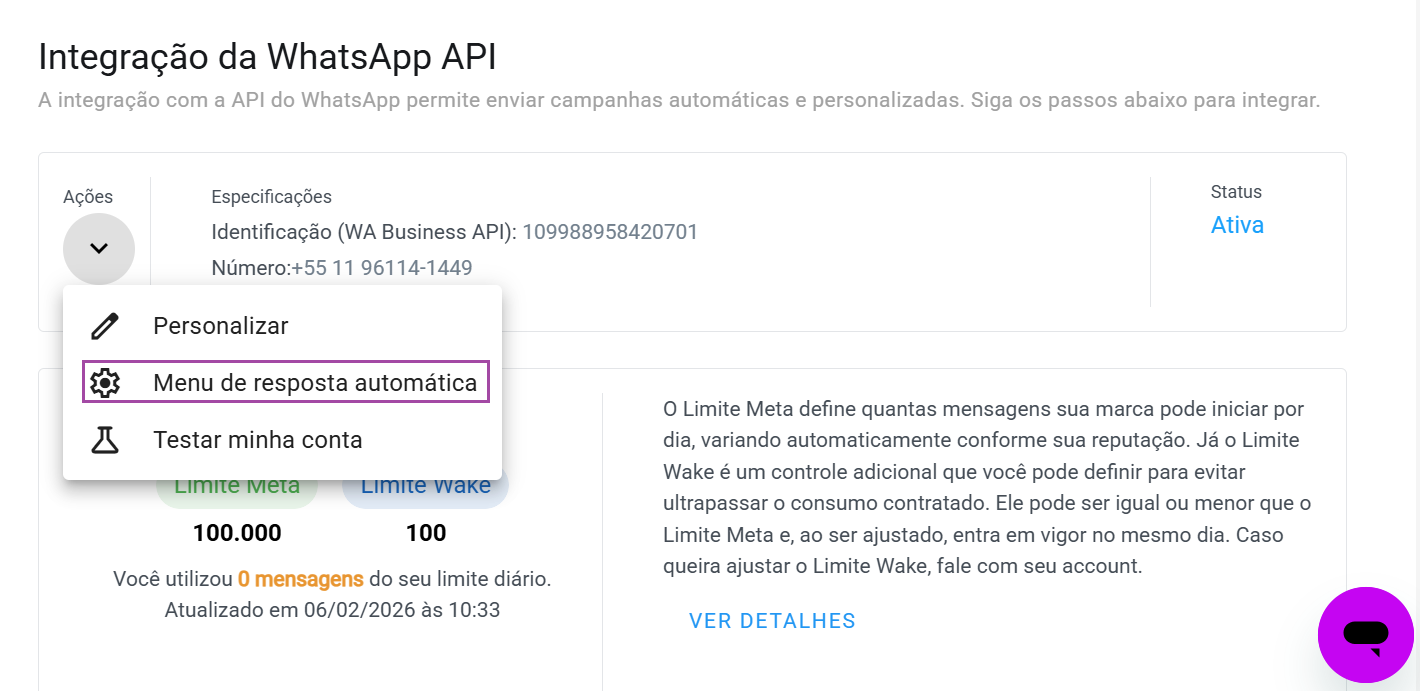This screenshot has width=1420, height=691.
Task: Choose Personalizar from the actions menu
Action: (220, 325)
